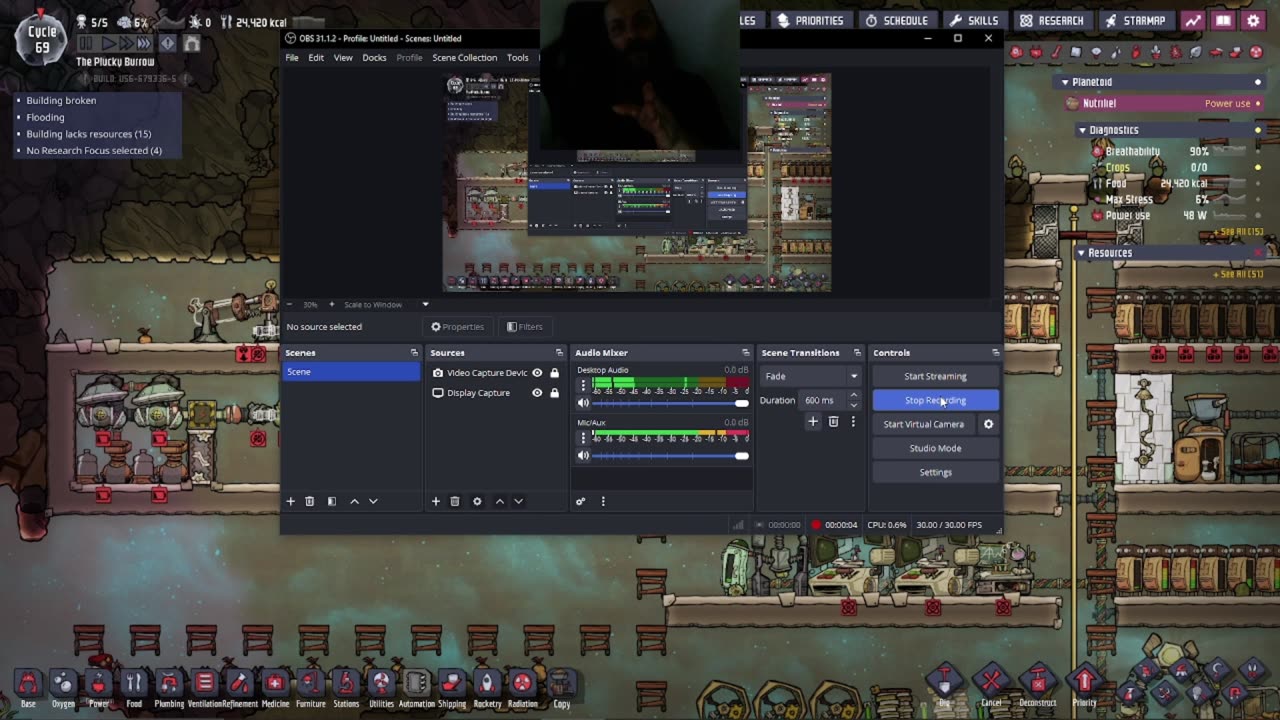Toggle Planetoid panel pin dot

(x=1258, y=82)
